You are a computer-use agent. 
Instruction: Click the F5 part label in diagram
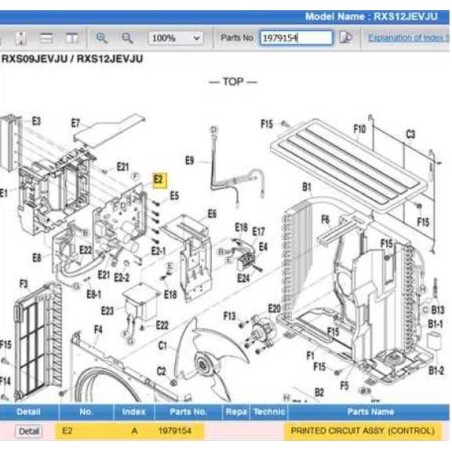344,385
